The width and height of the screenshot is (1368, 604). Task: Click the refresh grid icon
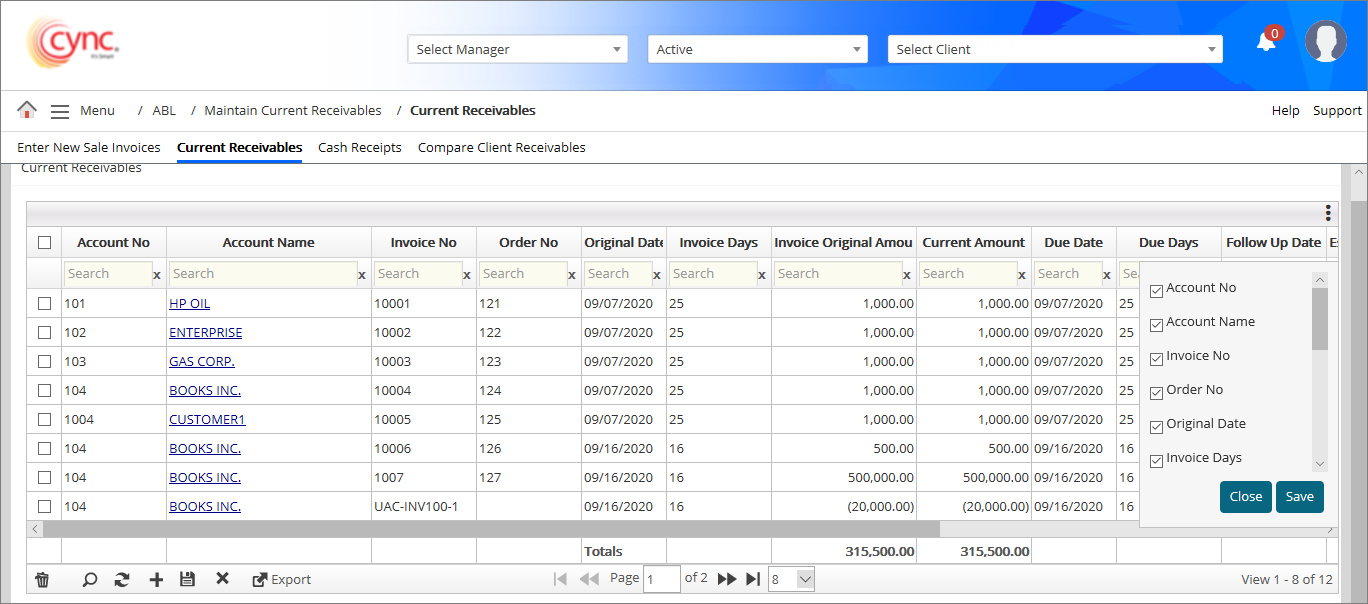tap(122, 579)
